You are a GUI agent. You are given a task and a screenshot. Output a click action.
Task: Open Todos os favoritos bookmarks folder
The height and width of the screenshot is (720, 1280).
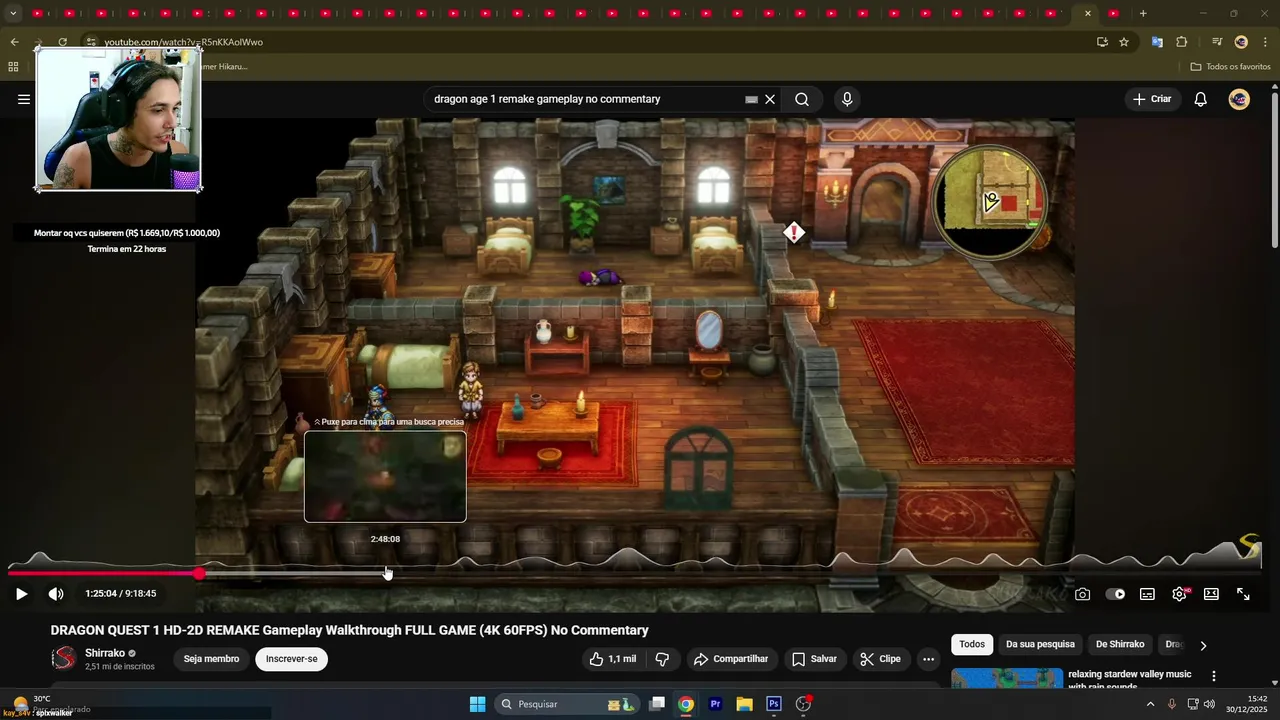(1230, 66)
